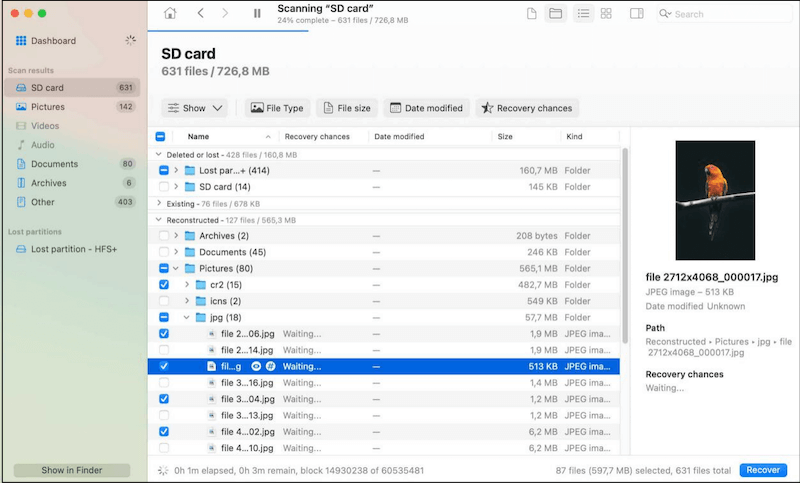Uncheck the cr2 (15) folder checkbox
The width and height of the screenshot is (800, 483).
[164, 285]
